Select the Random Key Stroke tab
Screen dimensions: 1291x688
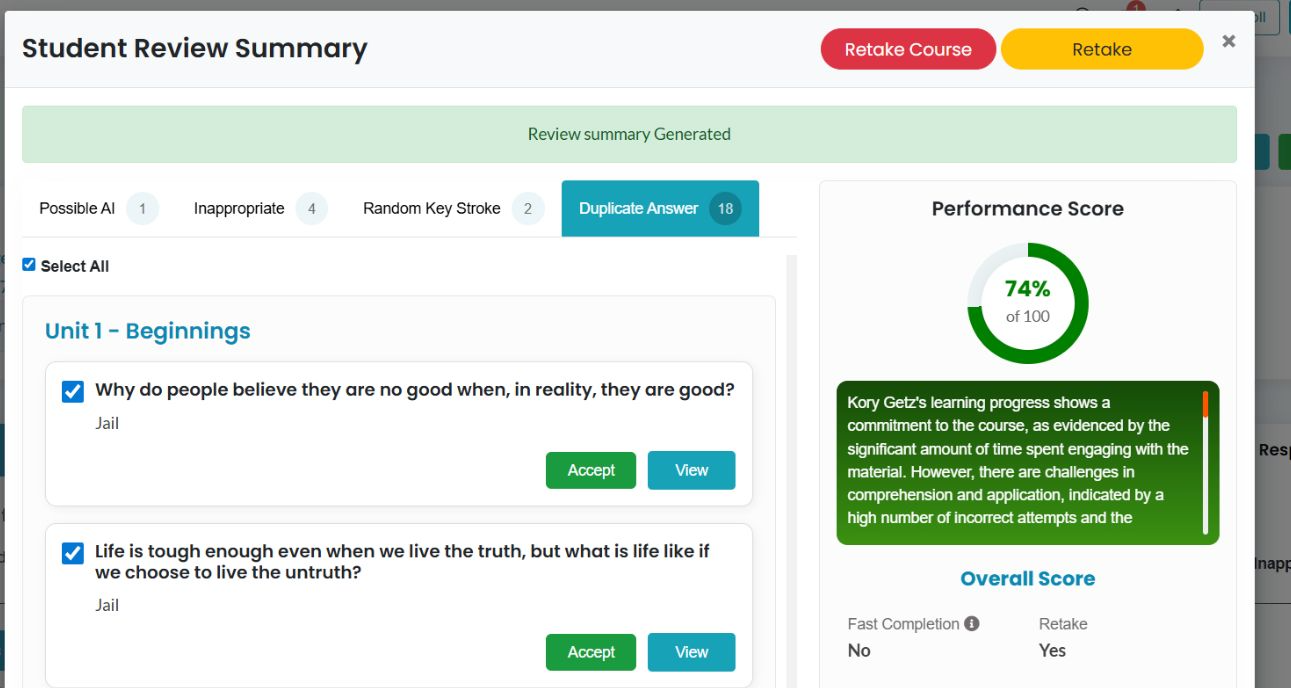point(432,209)
